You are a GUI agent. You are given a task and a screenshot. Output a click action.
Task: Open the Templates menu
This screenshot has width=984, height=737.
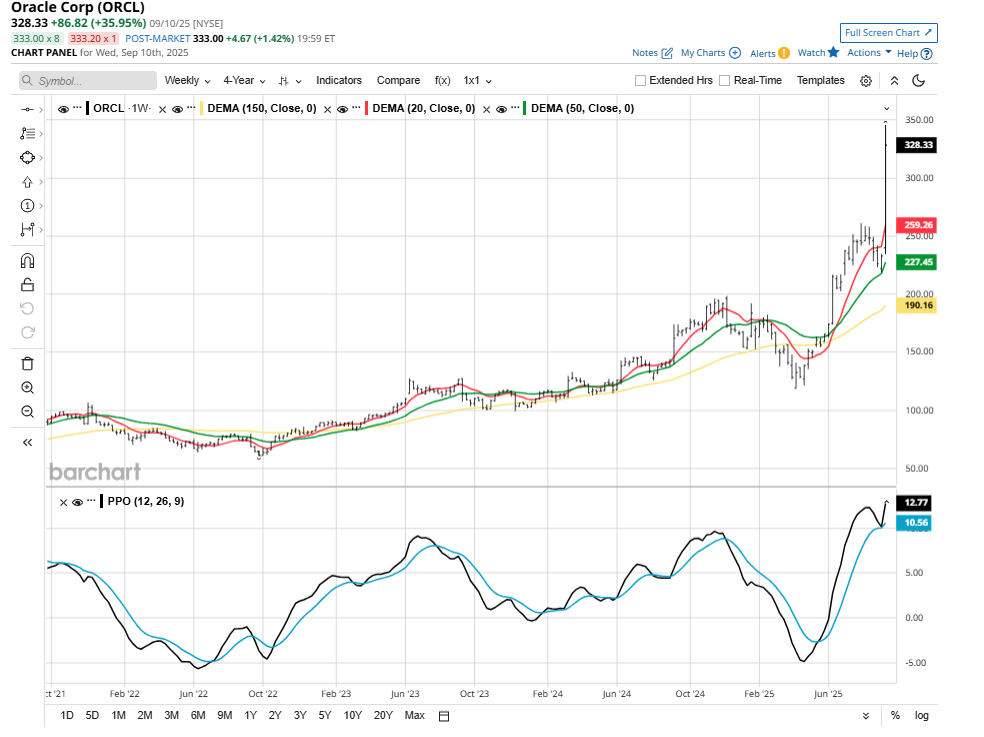(821, 80)
